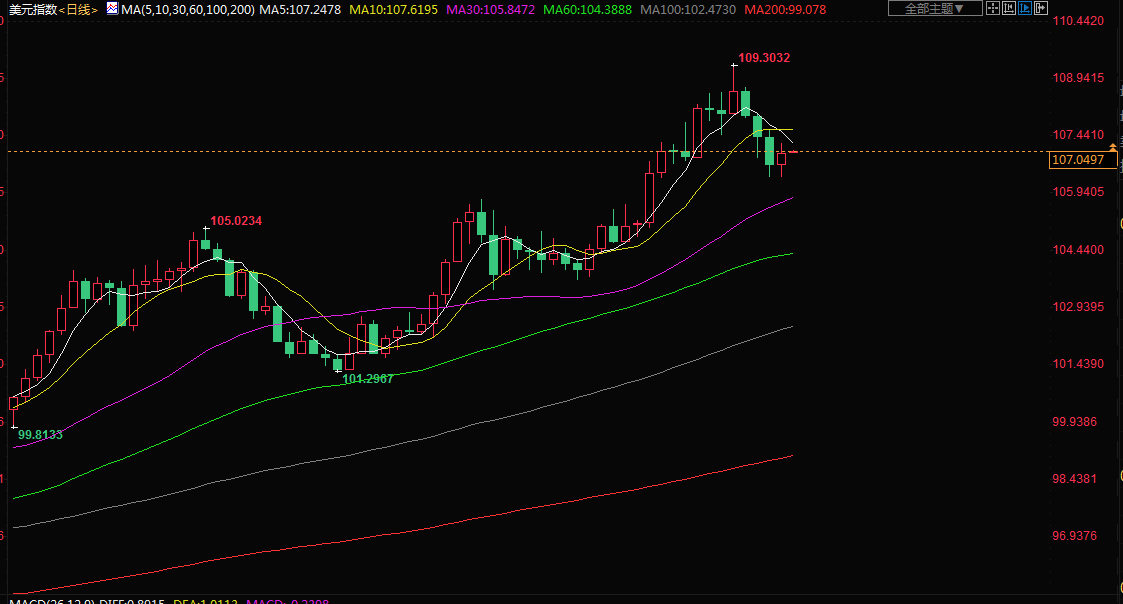Click the orange arrow above the price tag
Viewport: 1123px width, 604px height.
click(1113, 148)
